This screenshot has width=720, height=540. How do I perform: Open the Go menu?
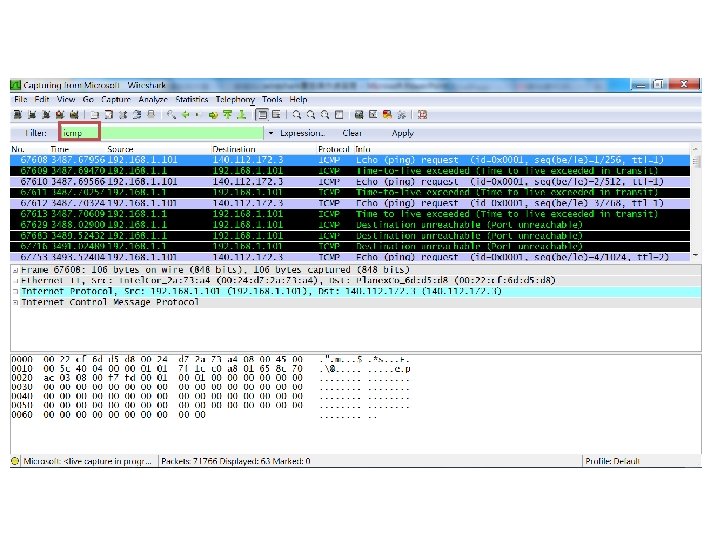tap(88, 100)
